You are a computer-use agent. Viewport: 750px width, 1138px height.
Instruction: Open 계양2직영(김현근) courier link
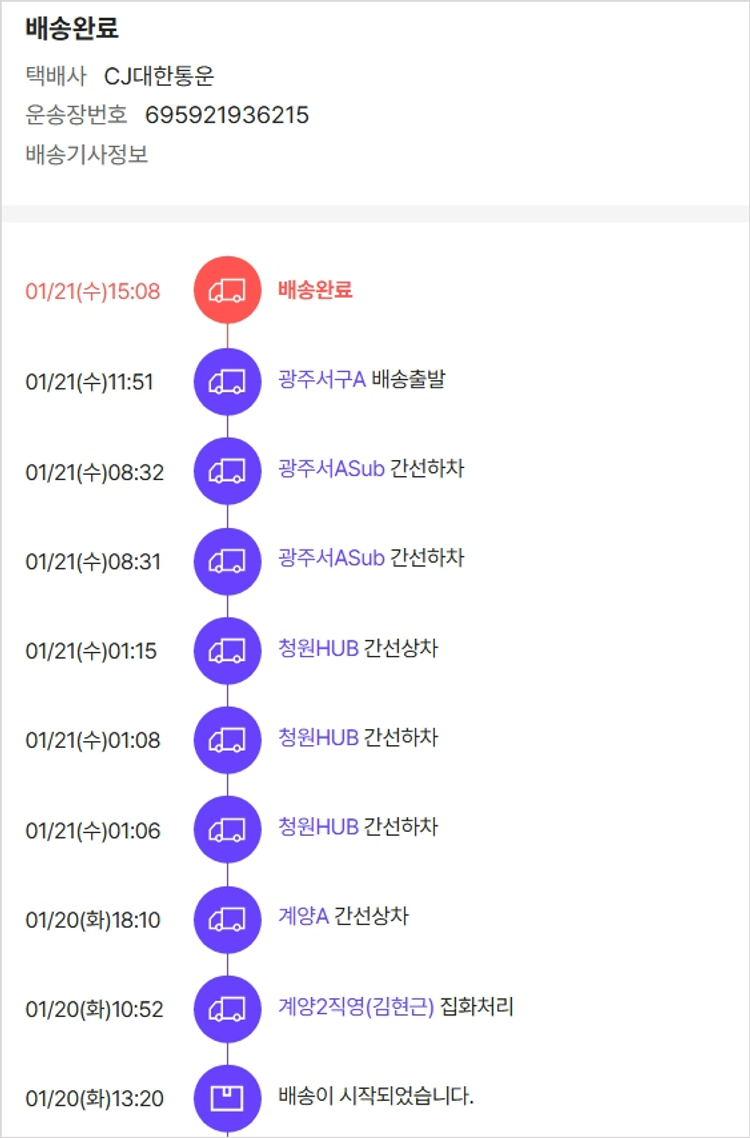(356, 1006)
